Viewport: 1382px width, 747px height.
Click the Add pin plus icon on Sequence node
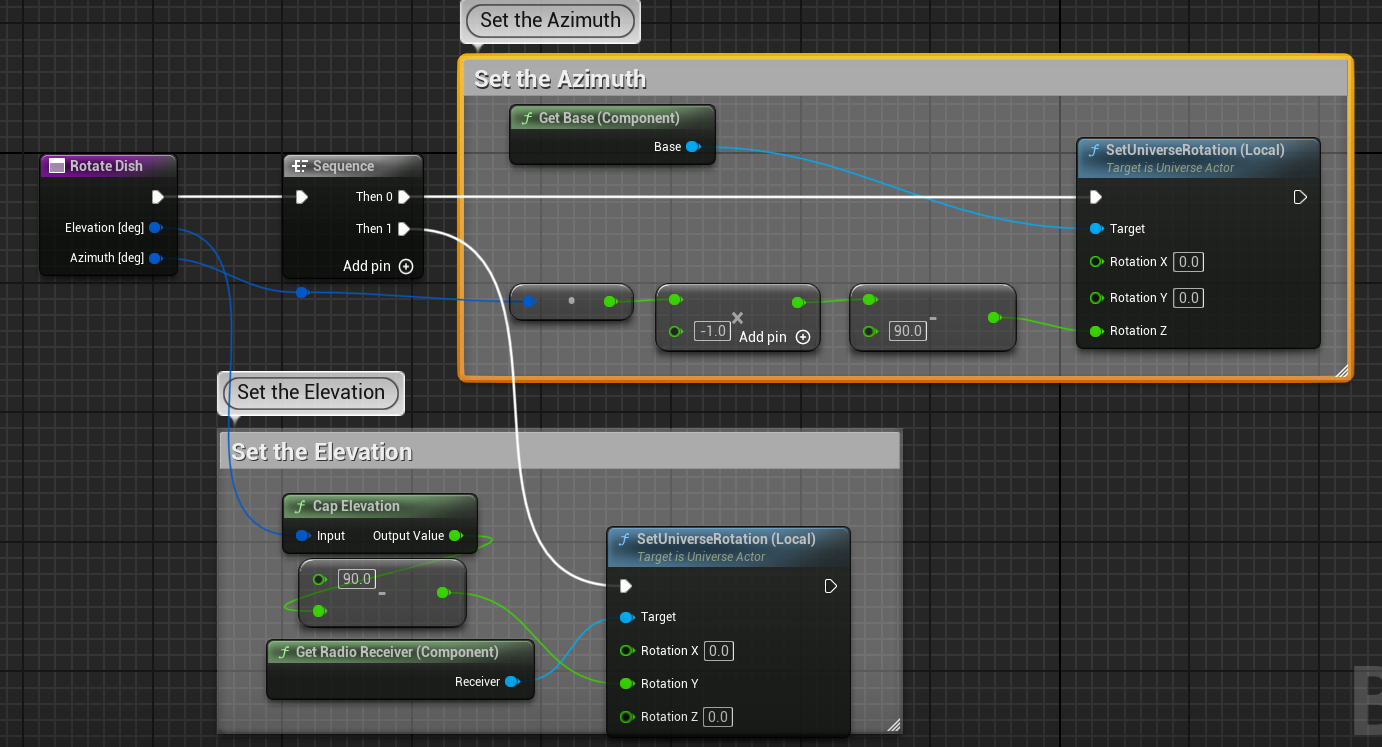pos(406,266)
